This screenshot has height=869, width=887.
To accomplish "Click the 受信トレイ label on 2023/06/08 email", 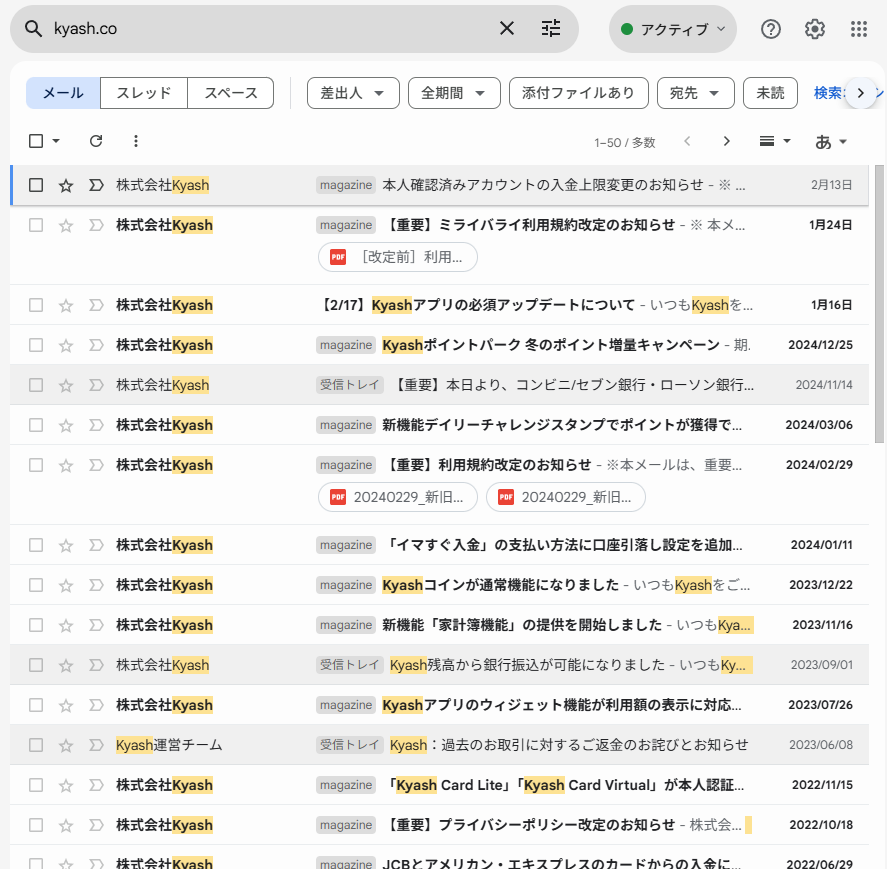I will point(350,745).
